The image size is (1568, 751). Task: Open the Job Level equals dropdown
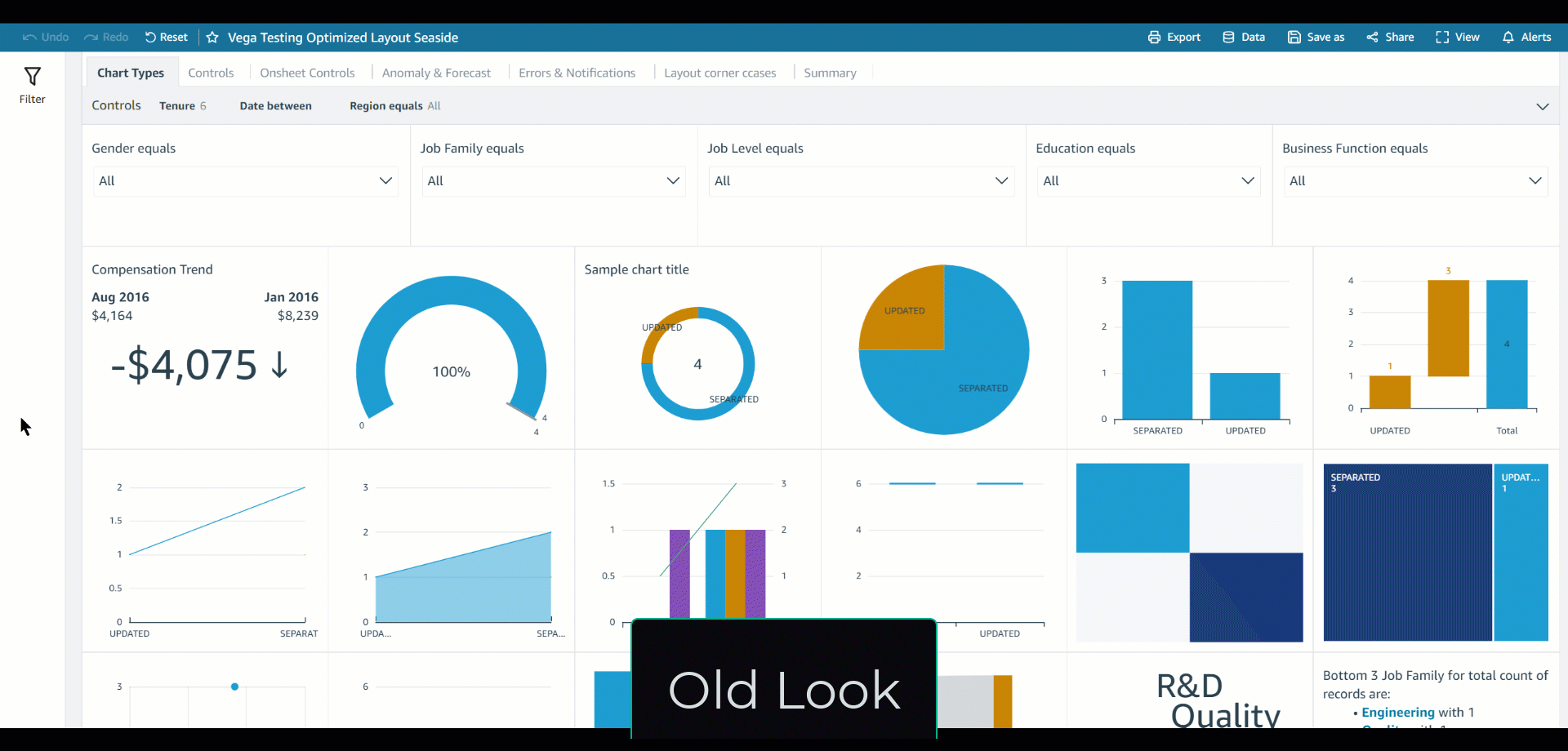pyautogui.click(x=862, y=181)
